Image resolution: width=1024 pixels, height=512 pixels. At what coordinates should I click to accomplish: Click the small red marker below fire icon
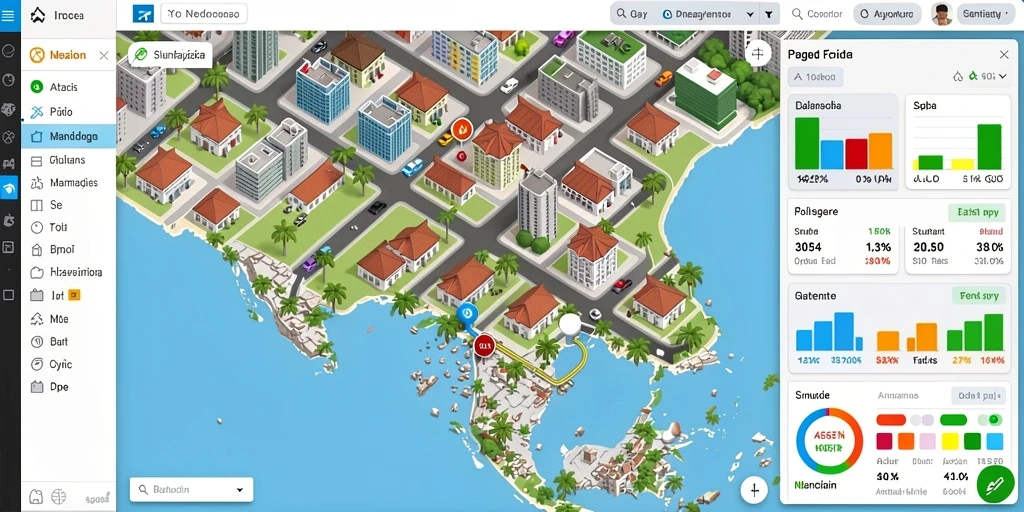461,155
